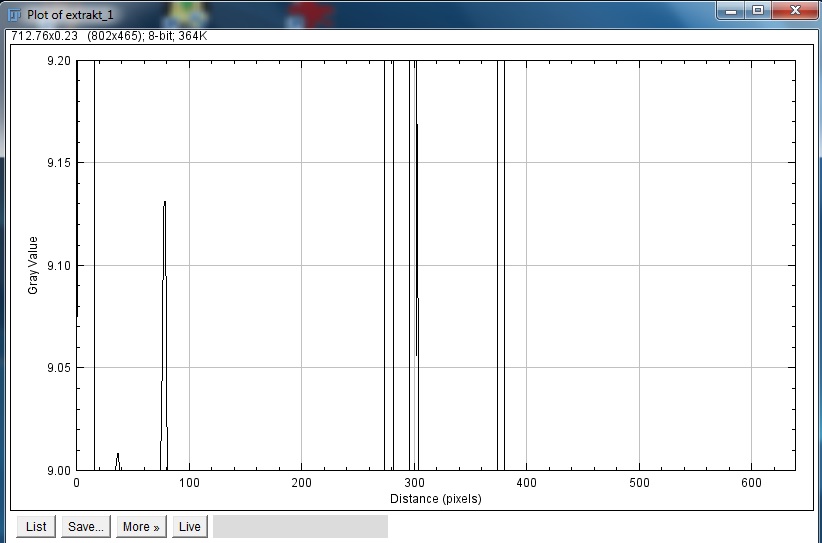
Task: Click the 9.10 y-axis tick label
Action: click(59, 266)
